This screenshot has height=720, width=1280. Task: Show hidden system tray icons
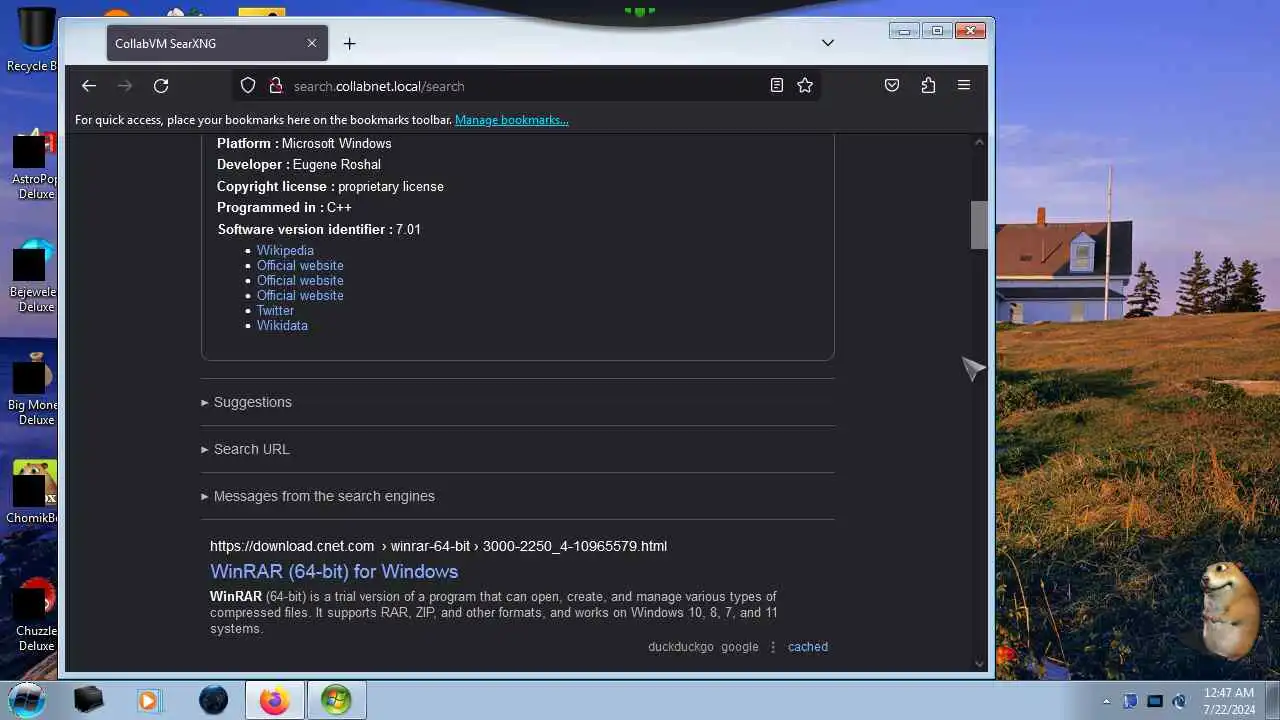1106,701
